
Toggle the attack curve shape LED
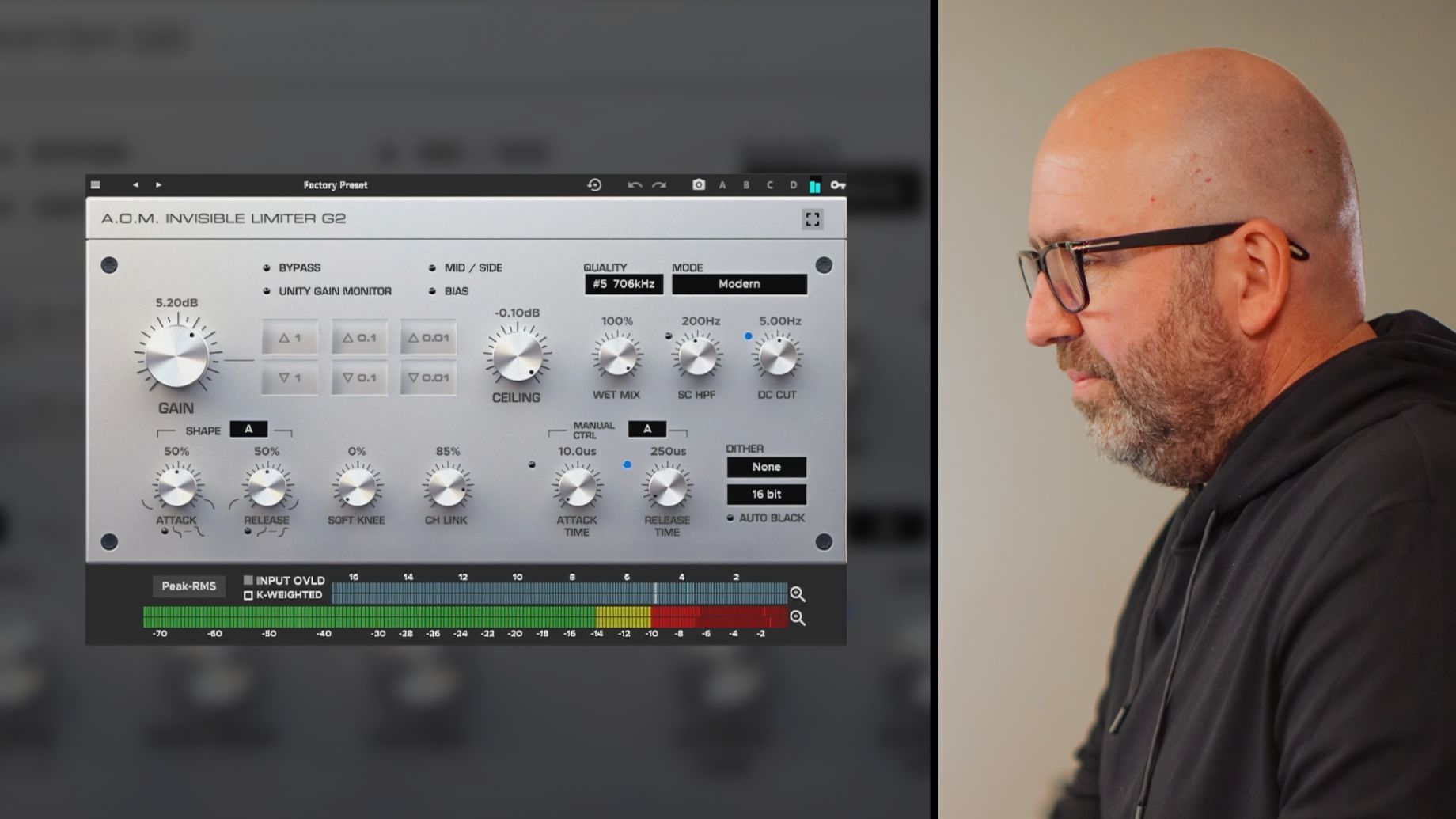[165, 531]
